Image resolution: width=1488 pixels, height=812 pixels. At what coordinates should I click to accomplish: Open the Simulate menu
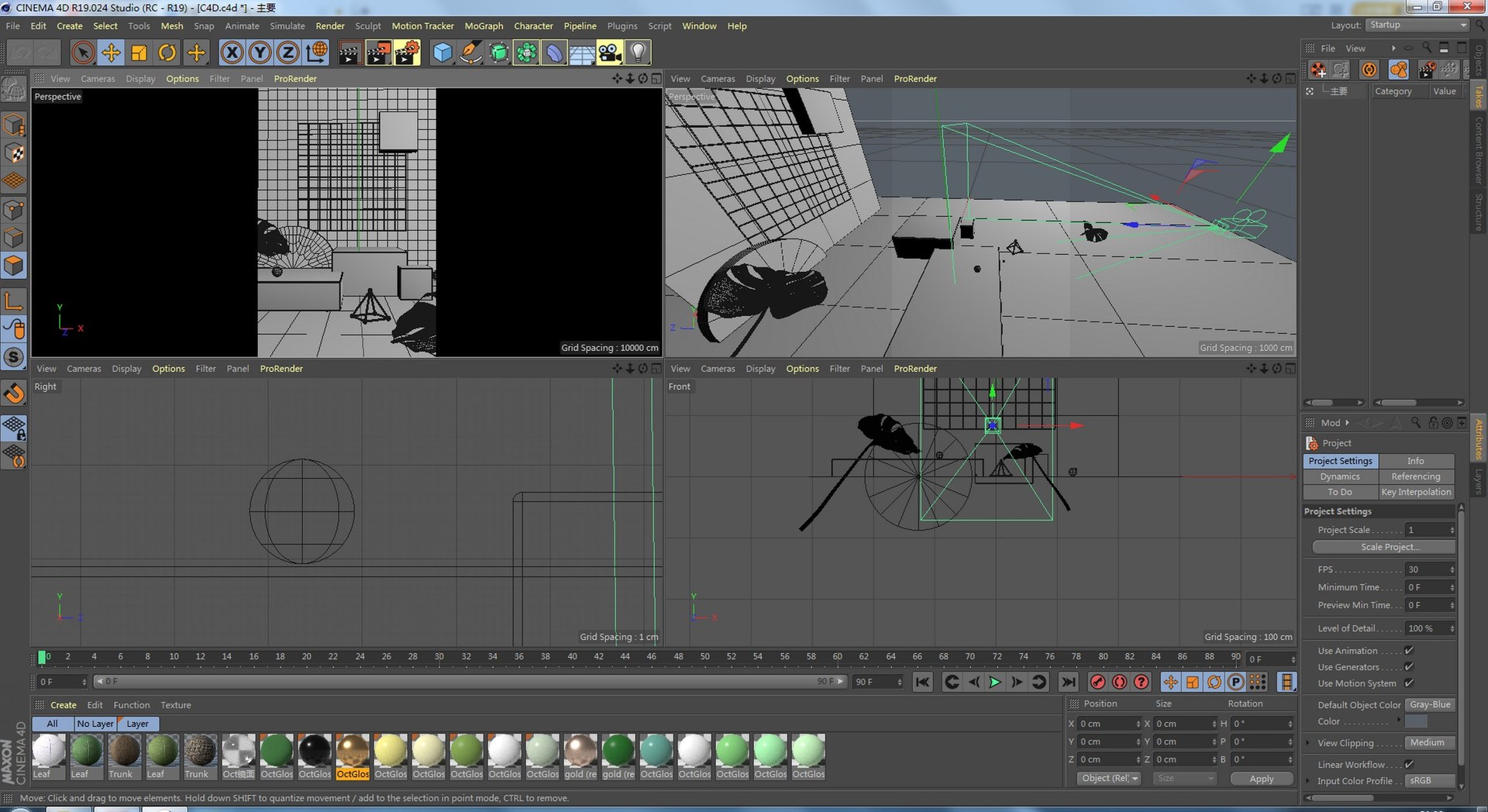pos(288,26)
